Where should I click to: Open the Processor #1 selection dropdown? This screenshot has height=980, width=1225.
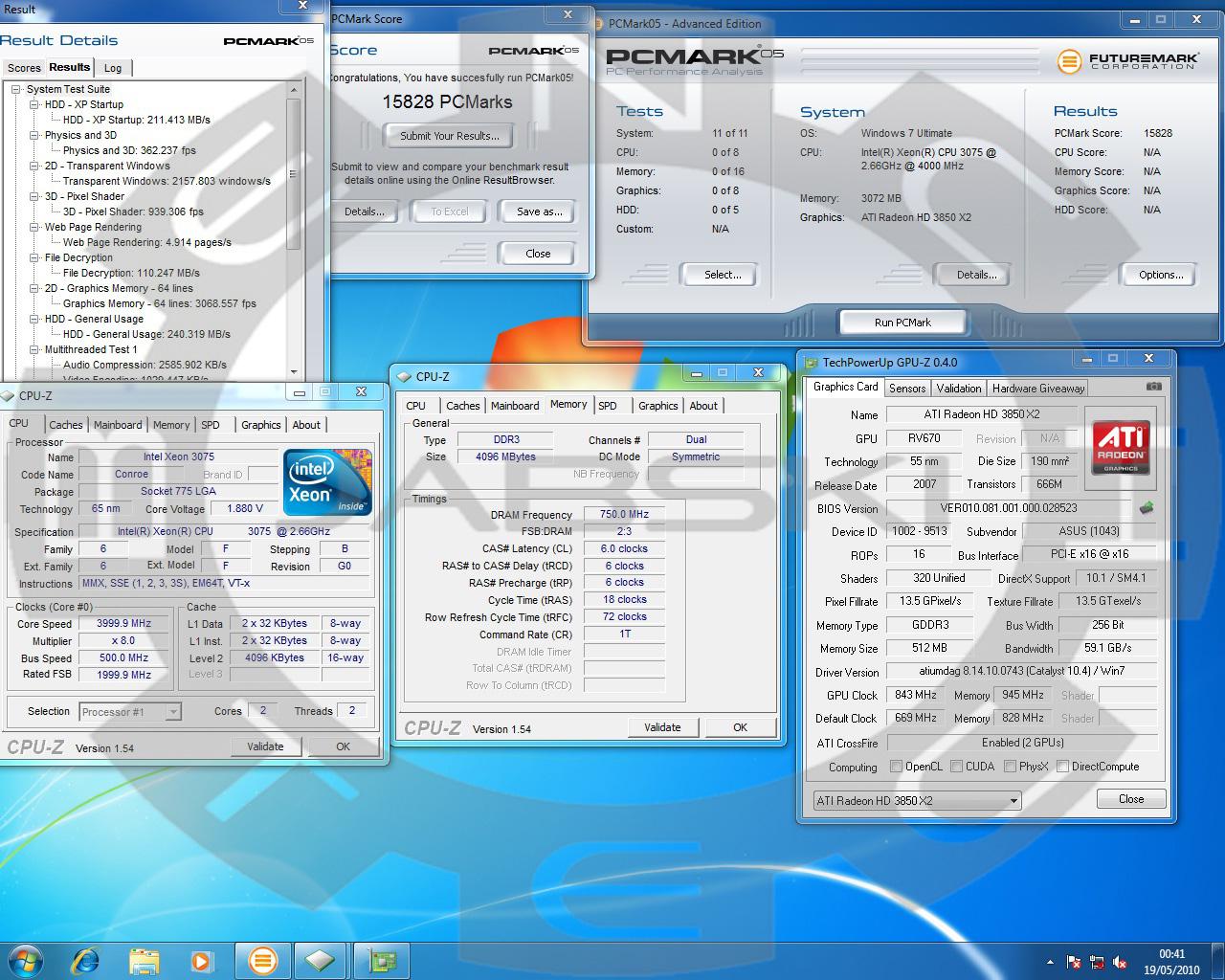tap(130, 711)
